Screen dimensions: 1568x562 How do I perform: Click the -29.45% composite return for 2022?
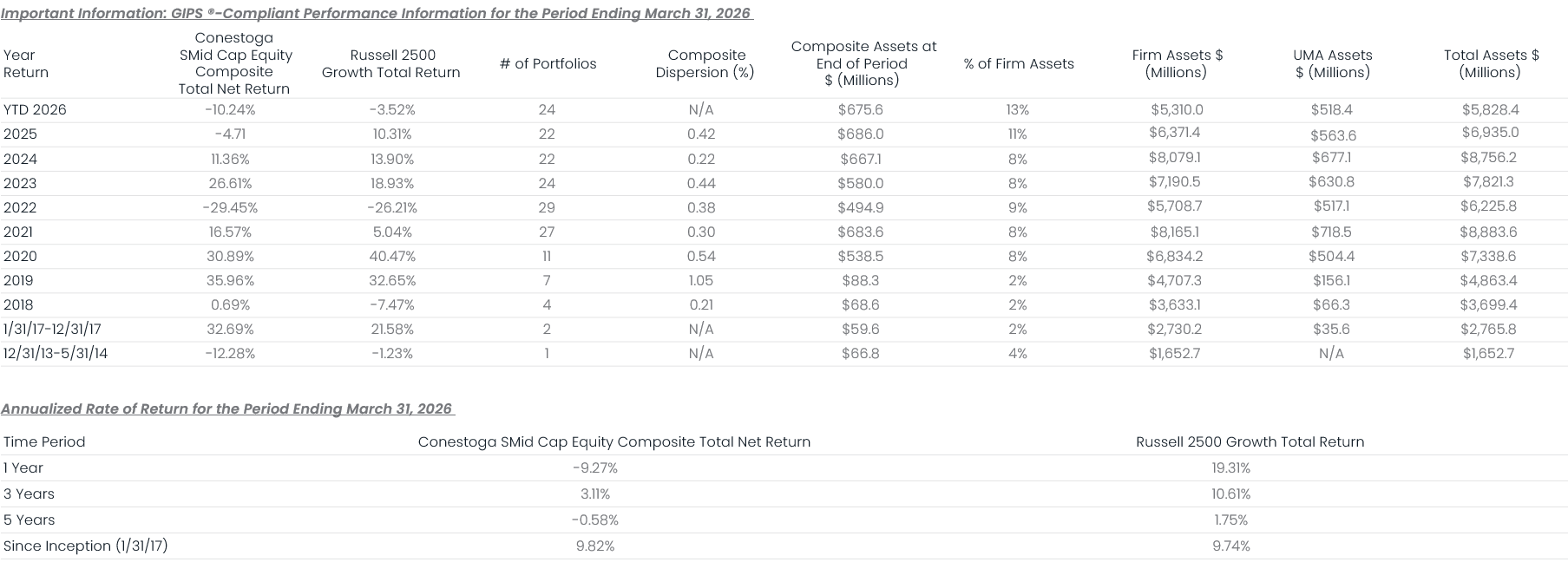[230, 207]
